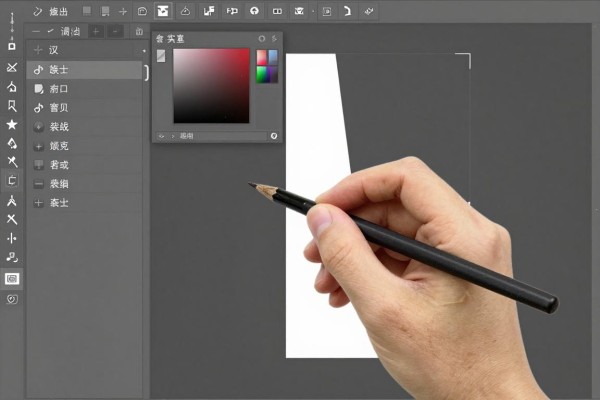Click the input bar at color panel bottom
Screen dimensions: 600x400
211,136
